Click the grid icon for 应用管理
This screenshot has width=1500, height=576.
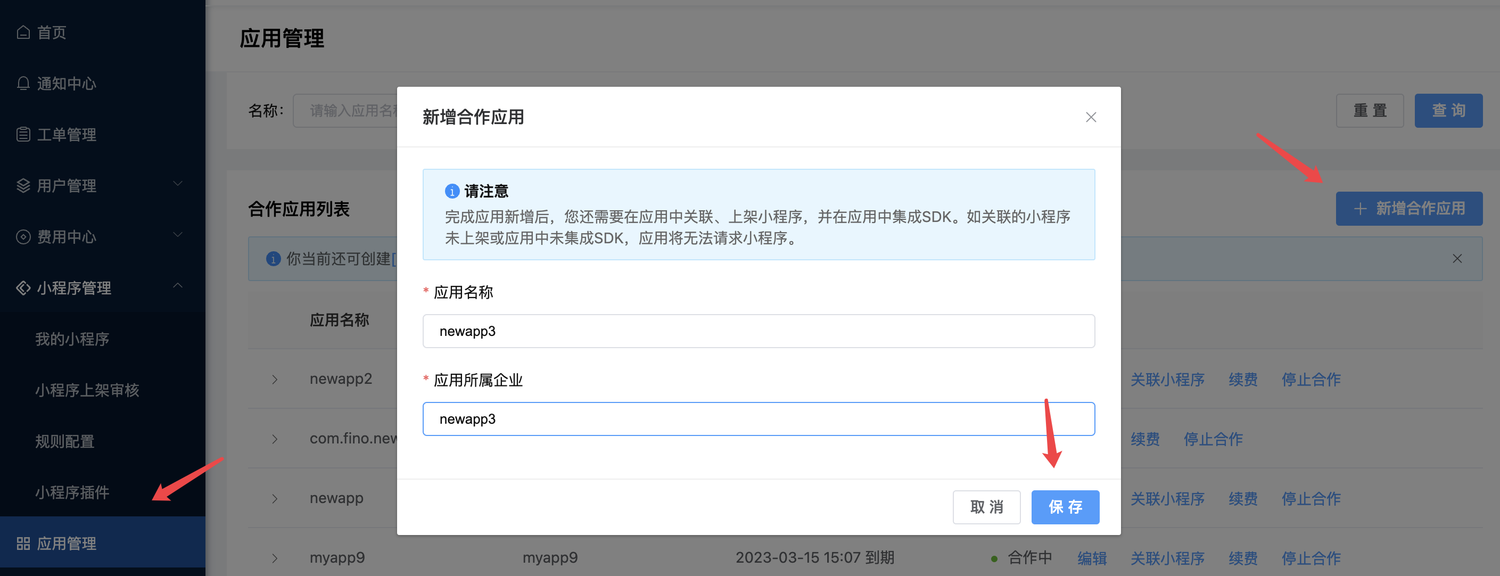pos(24,543)
